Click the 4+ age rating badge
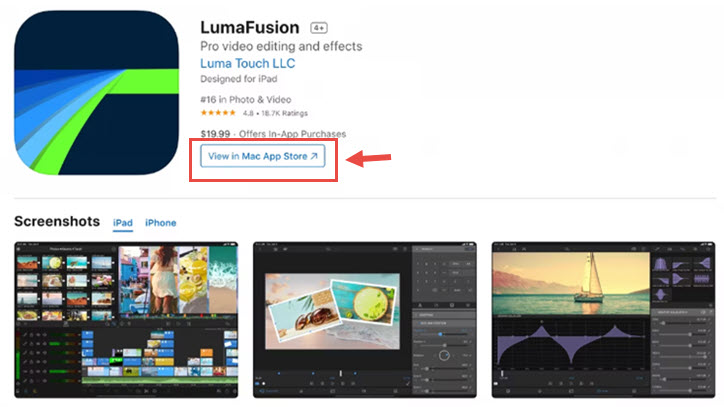Viewport: 724px width, 407px height. point(319,28)
